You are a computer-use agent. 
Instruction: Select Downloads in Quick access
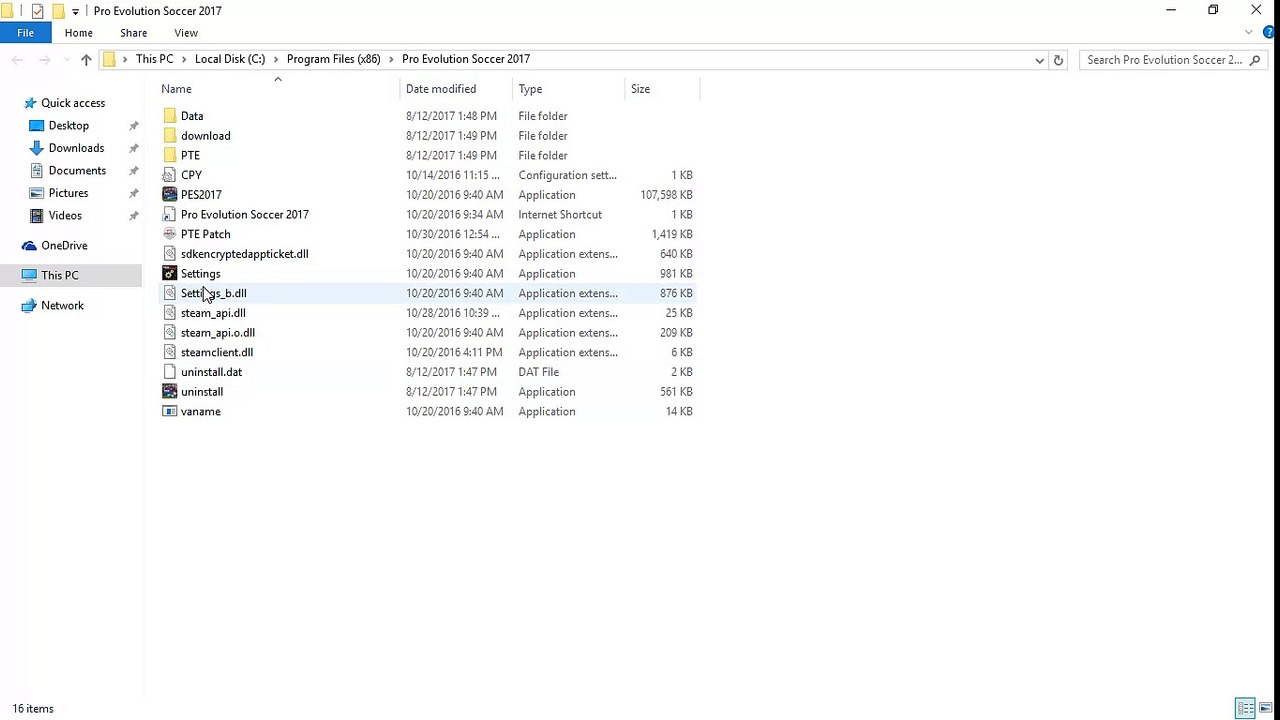pyautogui.click(x=76, y=148)
